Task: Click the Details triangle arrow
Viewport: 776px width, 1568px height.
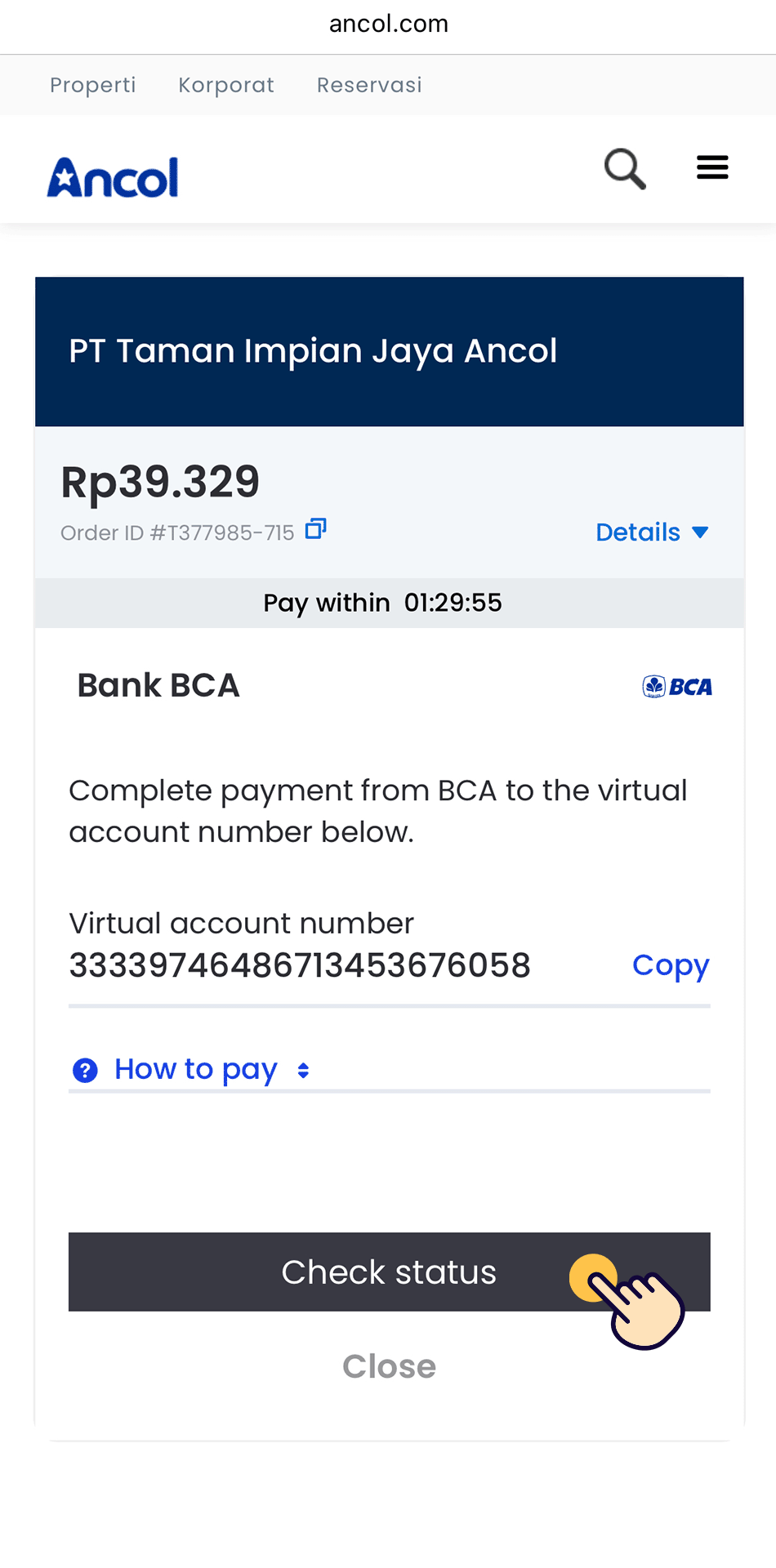Action: [x=700, y=532]
